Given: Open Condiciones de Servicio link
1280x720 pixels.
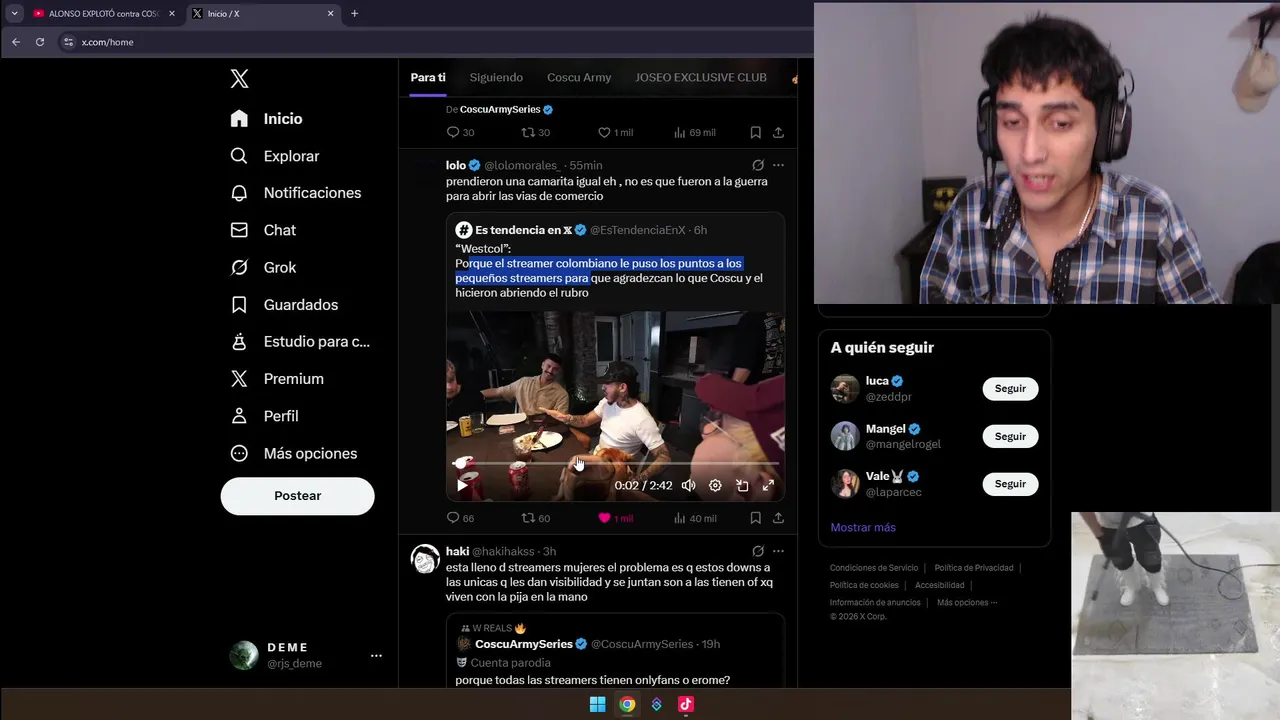Looking at the screenshot, I should [874, 568].
